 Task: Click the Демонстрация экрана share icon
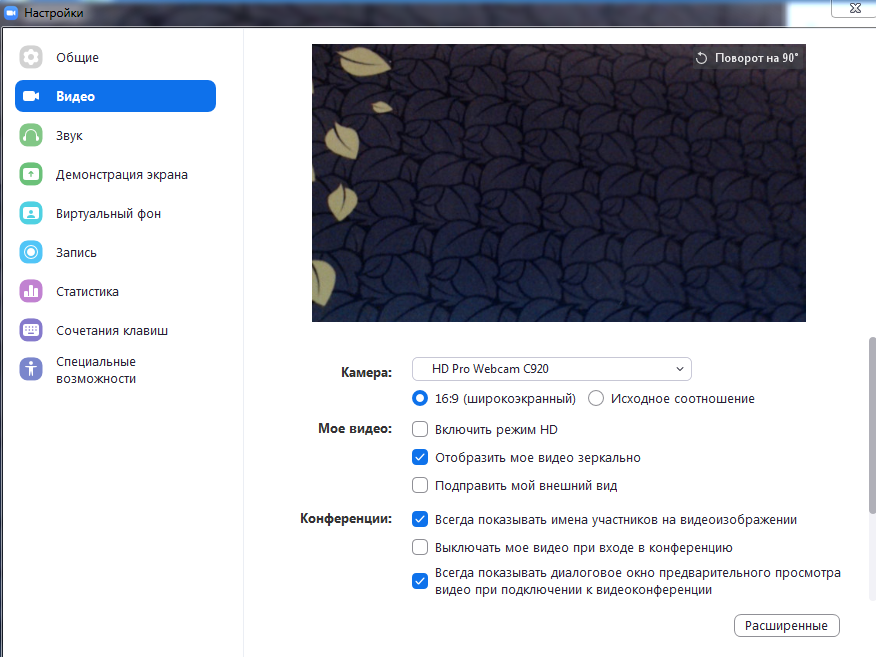pos(31,174)
